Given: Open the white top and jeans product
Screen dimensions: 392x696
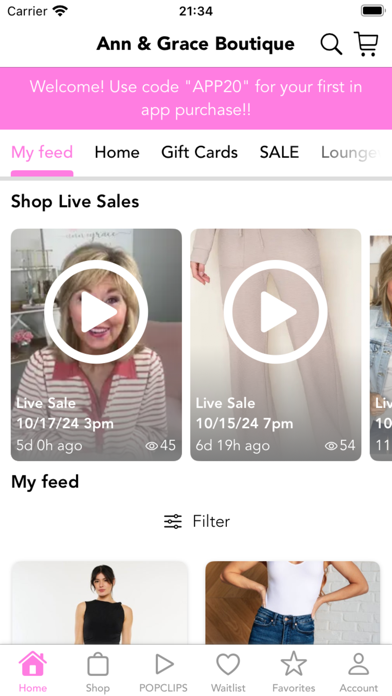Looking at the screenshot, I should point(293,603).
